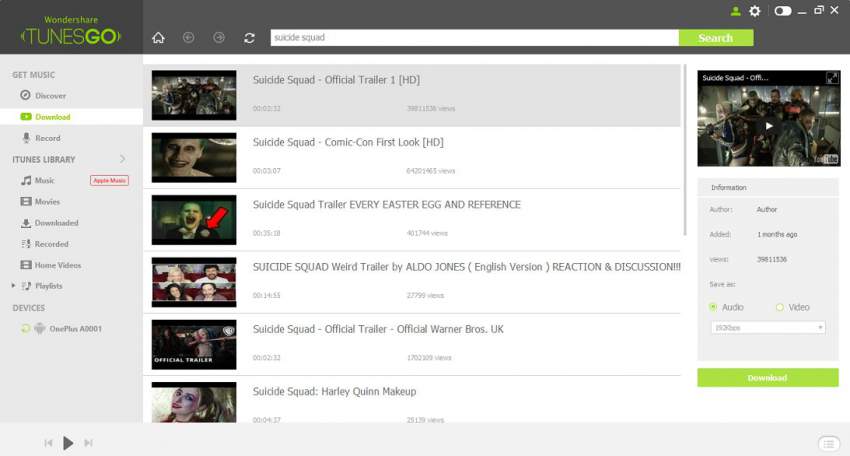Click the device sync refresh icon
850x456 pixels.
coord(25,329)
